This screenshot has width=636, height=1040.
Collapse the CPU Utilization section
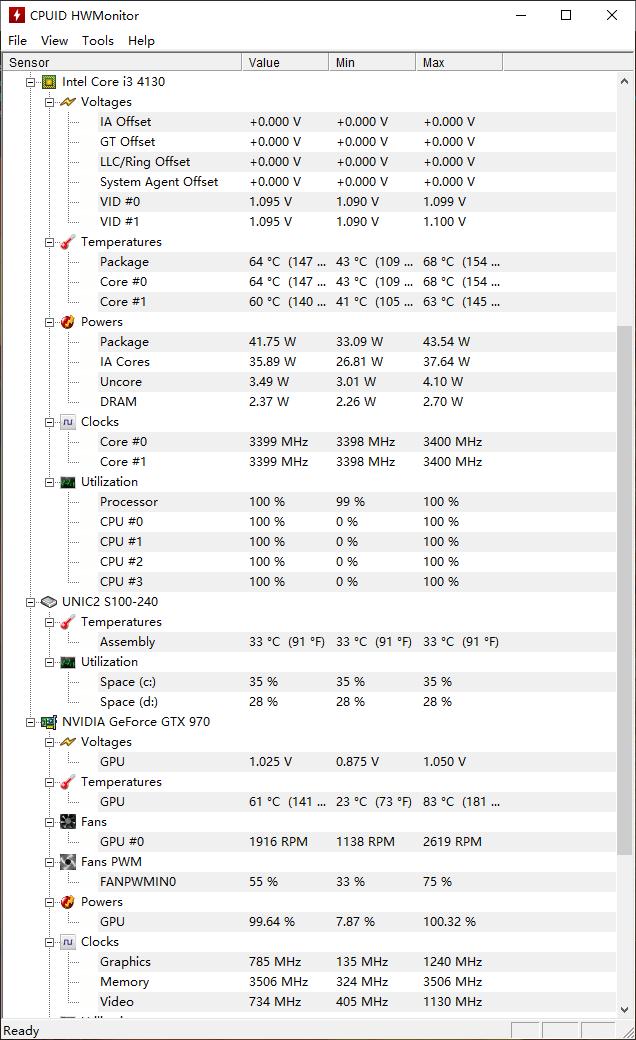pos(50,482)
